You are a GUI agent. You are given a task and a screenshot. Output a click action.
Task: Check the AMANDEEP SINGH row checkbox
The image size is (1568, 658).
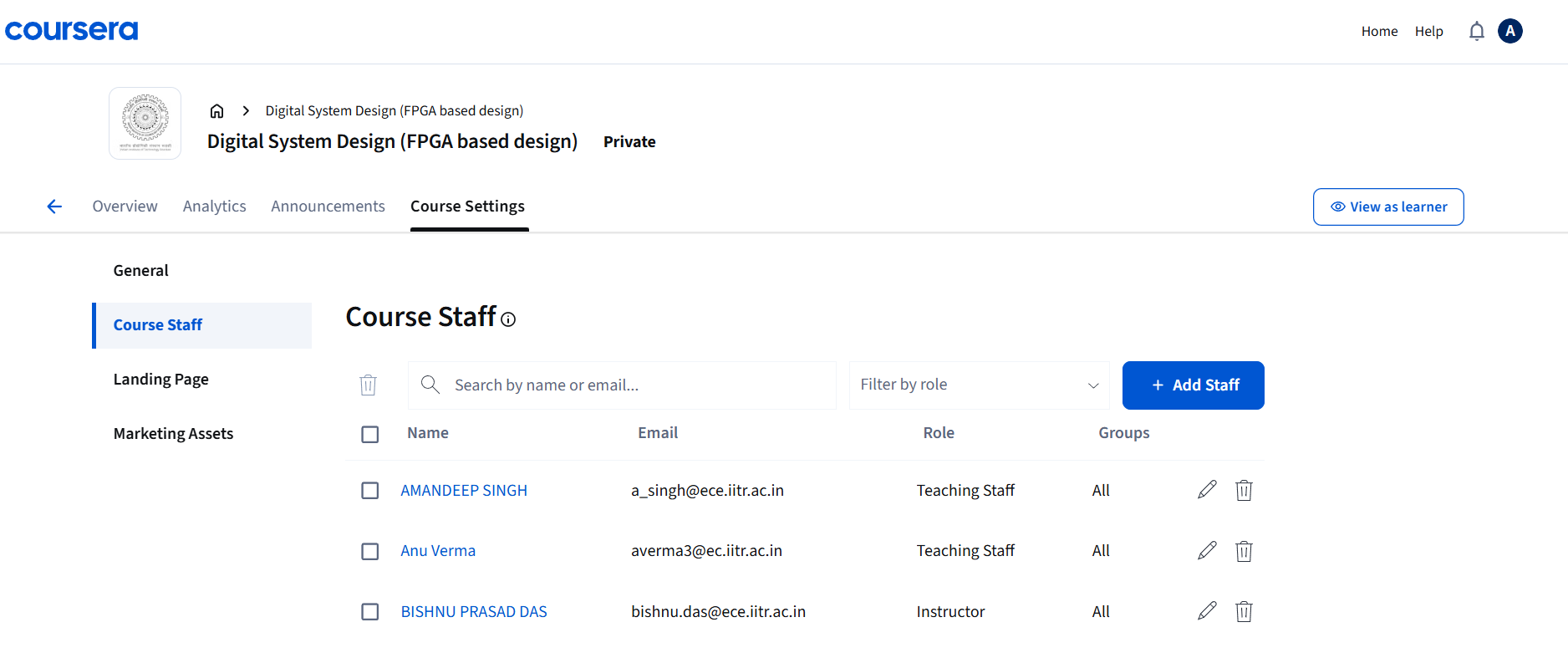tap(370, 491)
